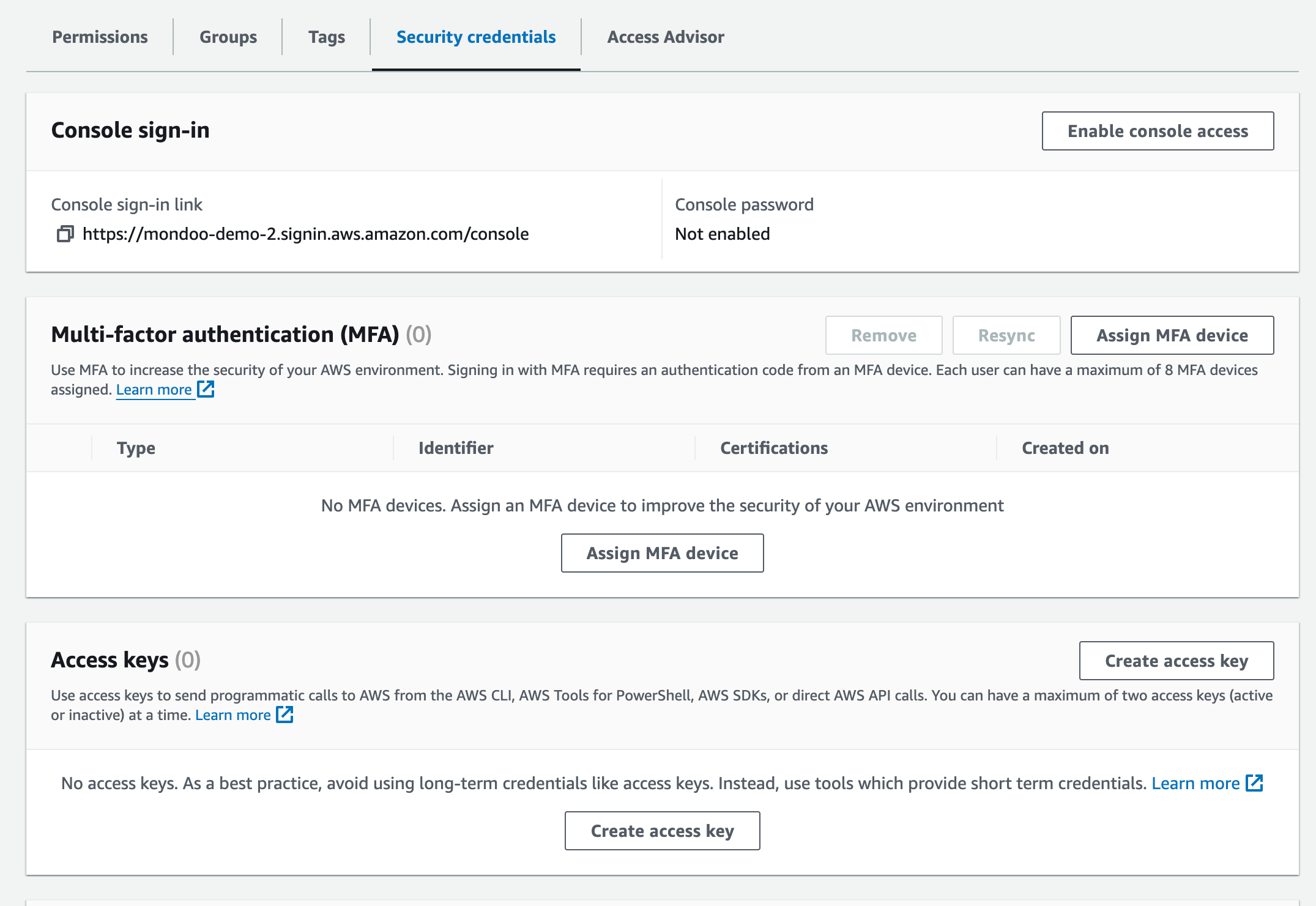The height and width of the screenshot is (906, 1316).
Task: Select the Tags tab
Action: pos(327,37)
